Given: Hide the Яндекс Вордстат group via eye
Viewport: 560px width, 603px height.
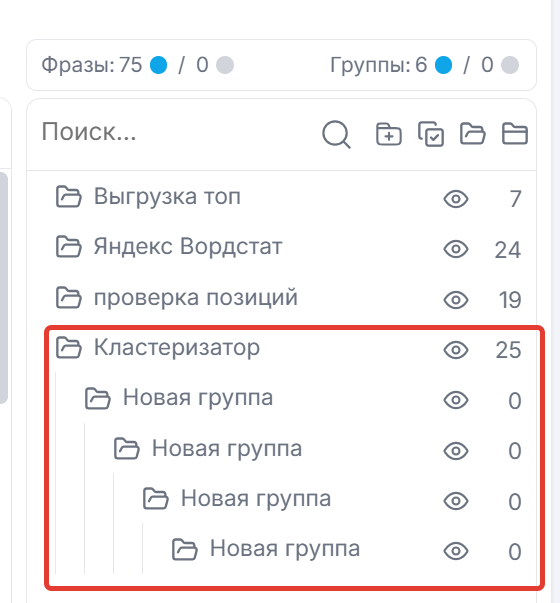Looking at the screenshot, I should pyautogui.click(x=456, y=249).
